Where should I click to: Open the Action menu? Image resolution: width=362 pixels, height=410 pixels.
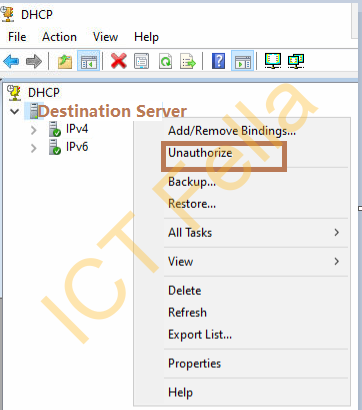tap(59, 37)
